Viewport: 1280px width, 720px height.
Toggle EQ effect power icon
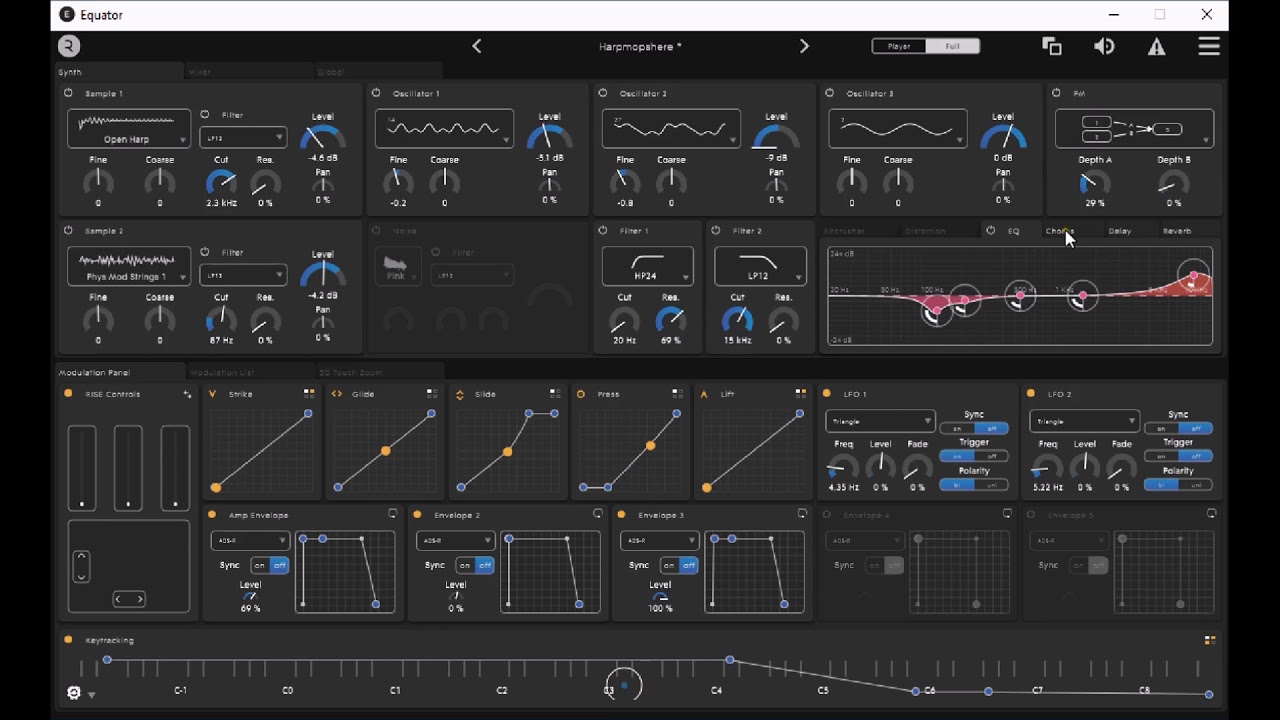pos(991,230)
